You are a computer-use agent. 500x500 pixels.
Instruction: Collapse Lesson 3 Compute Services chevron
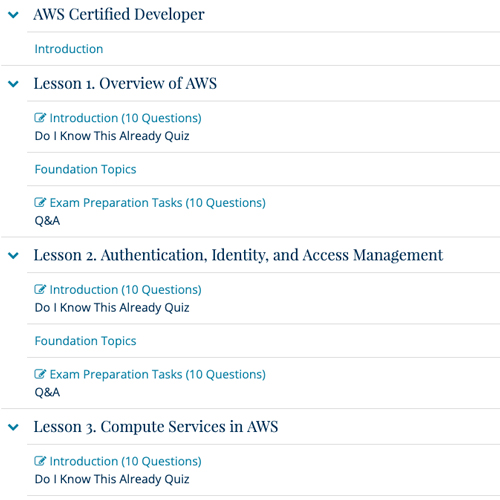pyautogui.click(x=13, y=427)
